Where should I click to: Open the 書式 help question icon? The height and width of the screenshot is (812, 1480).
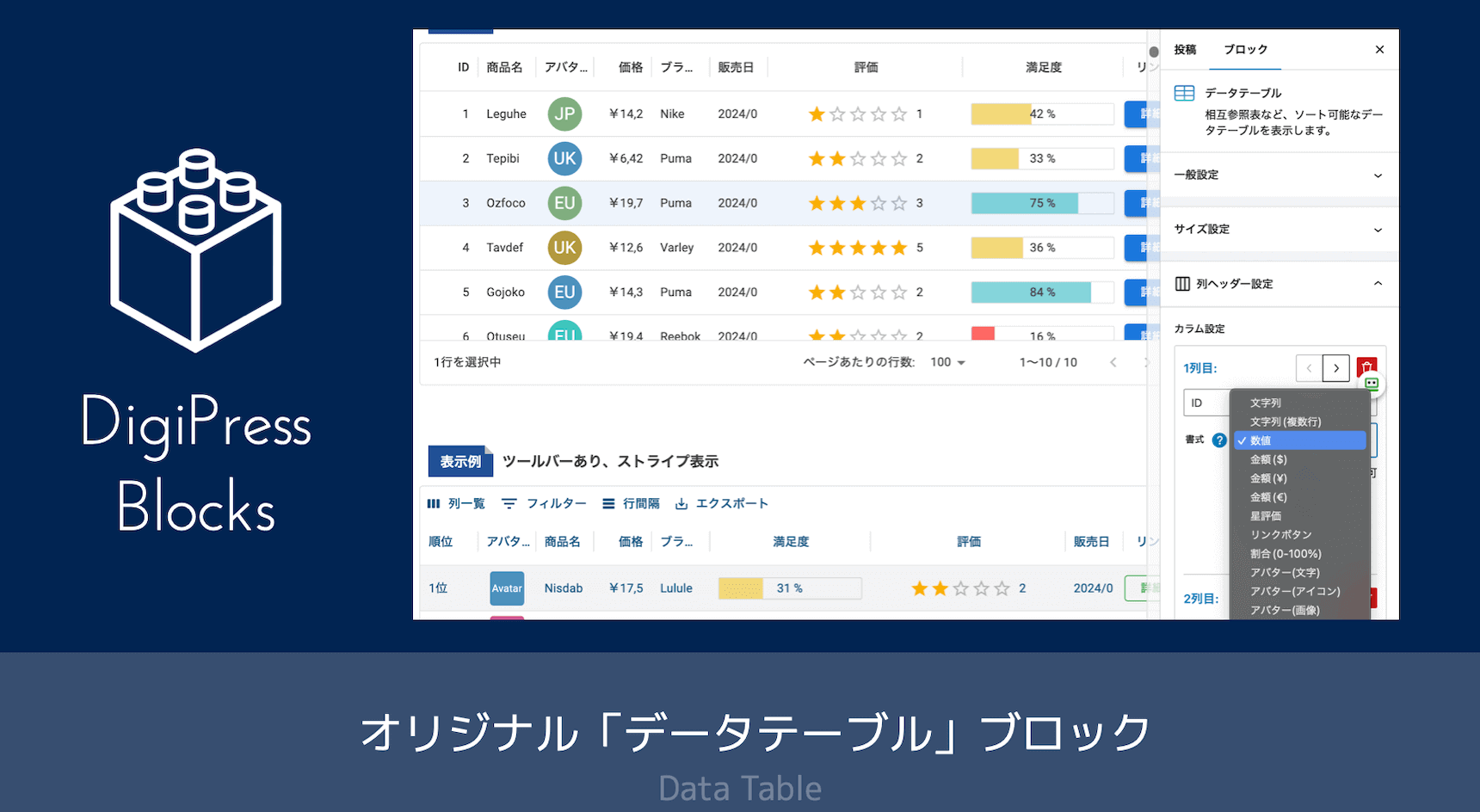point(1219,440)
